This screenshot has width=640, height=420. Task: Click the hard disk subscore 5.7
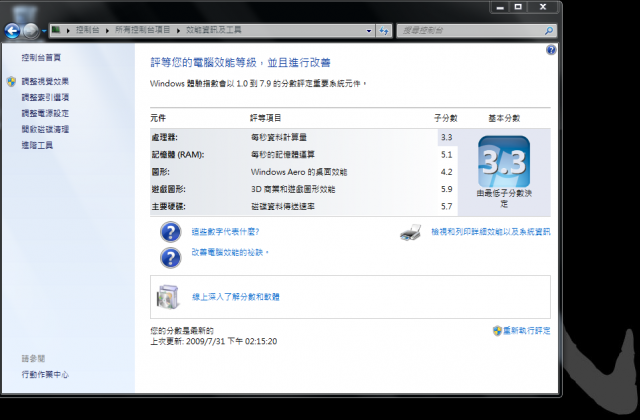click(447, 207)
